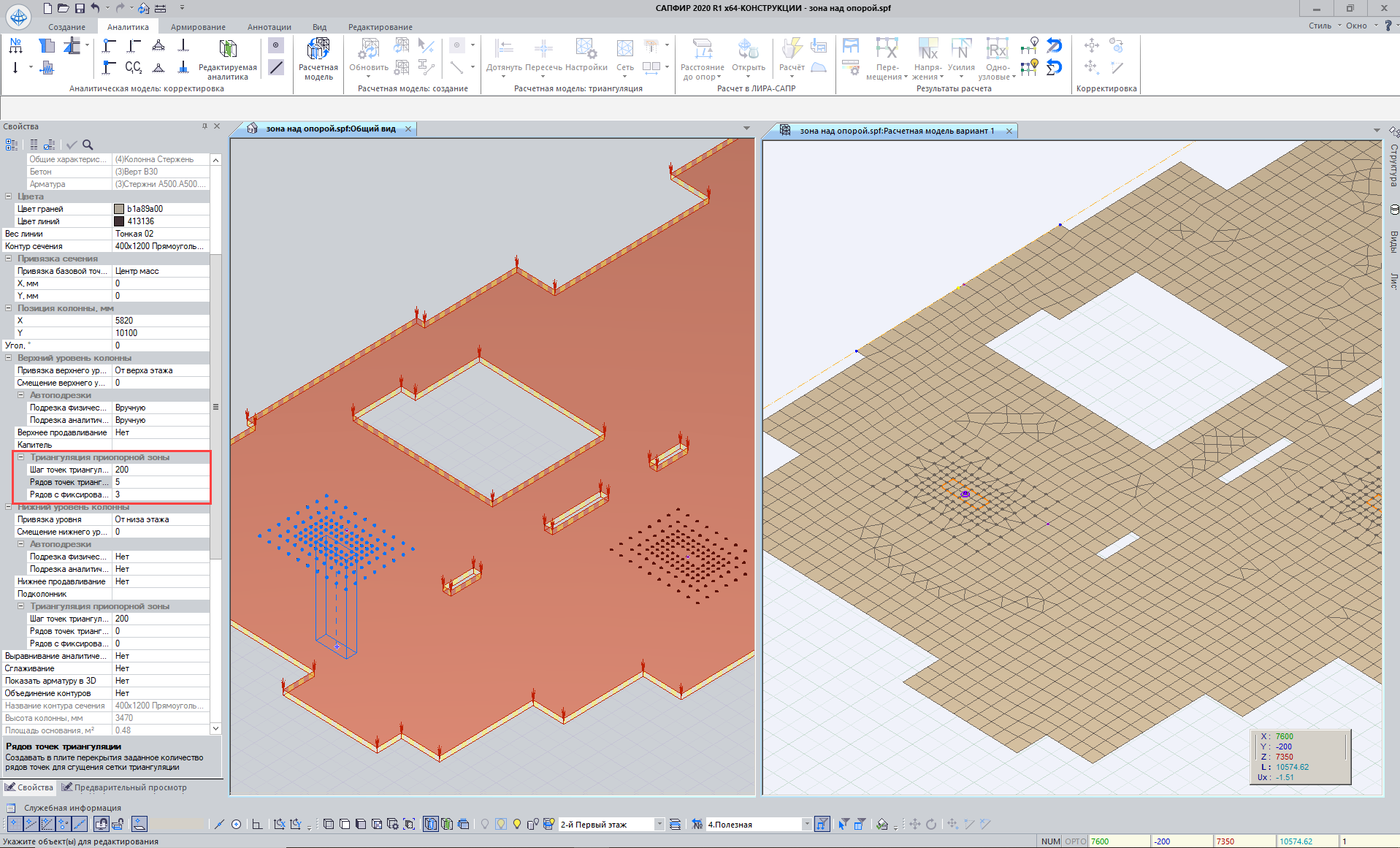Click the 'Цвет граней' color swatch b1a89a00
This screenshot has width=1400, height=848.
119,209
